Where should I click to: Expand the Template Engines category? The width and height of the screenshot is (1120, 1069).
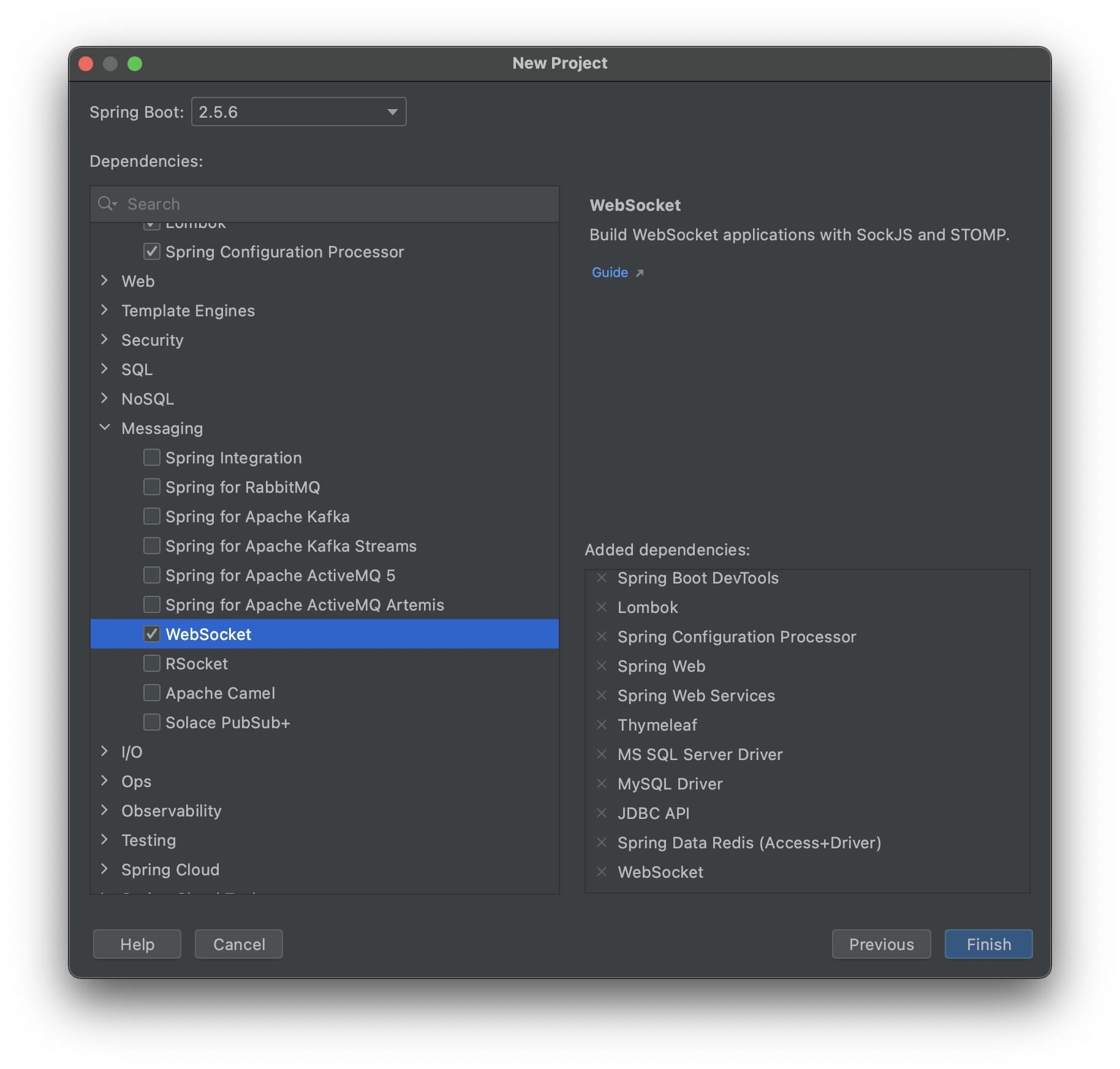(x=105, y=310)
